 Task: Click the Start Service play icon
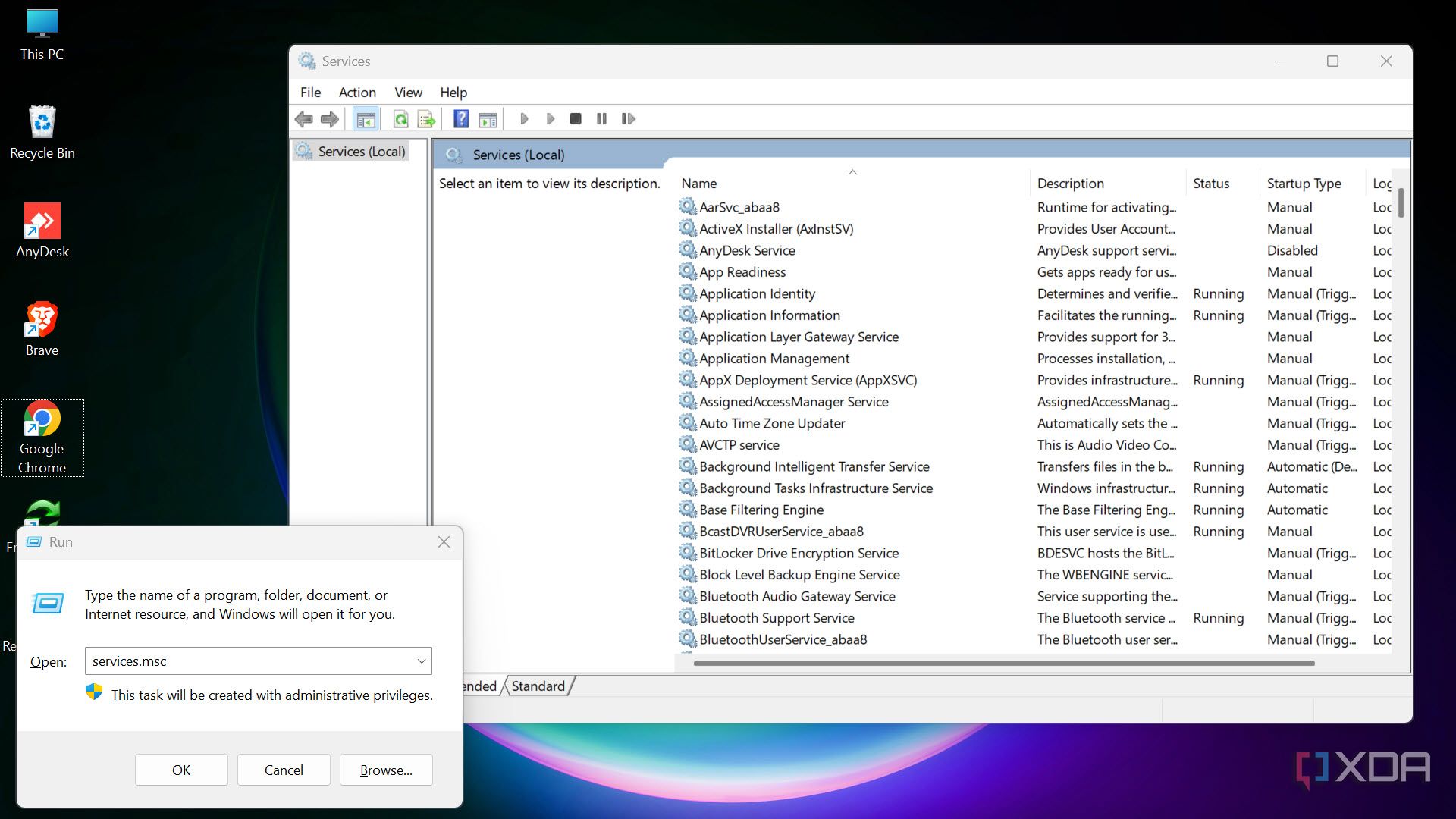[524, 119]
